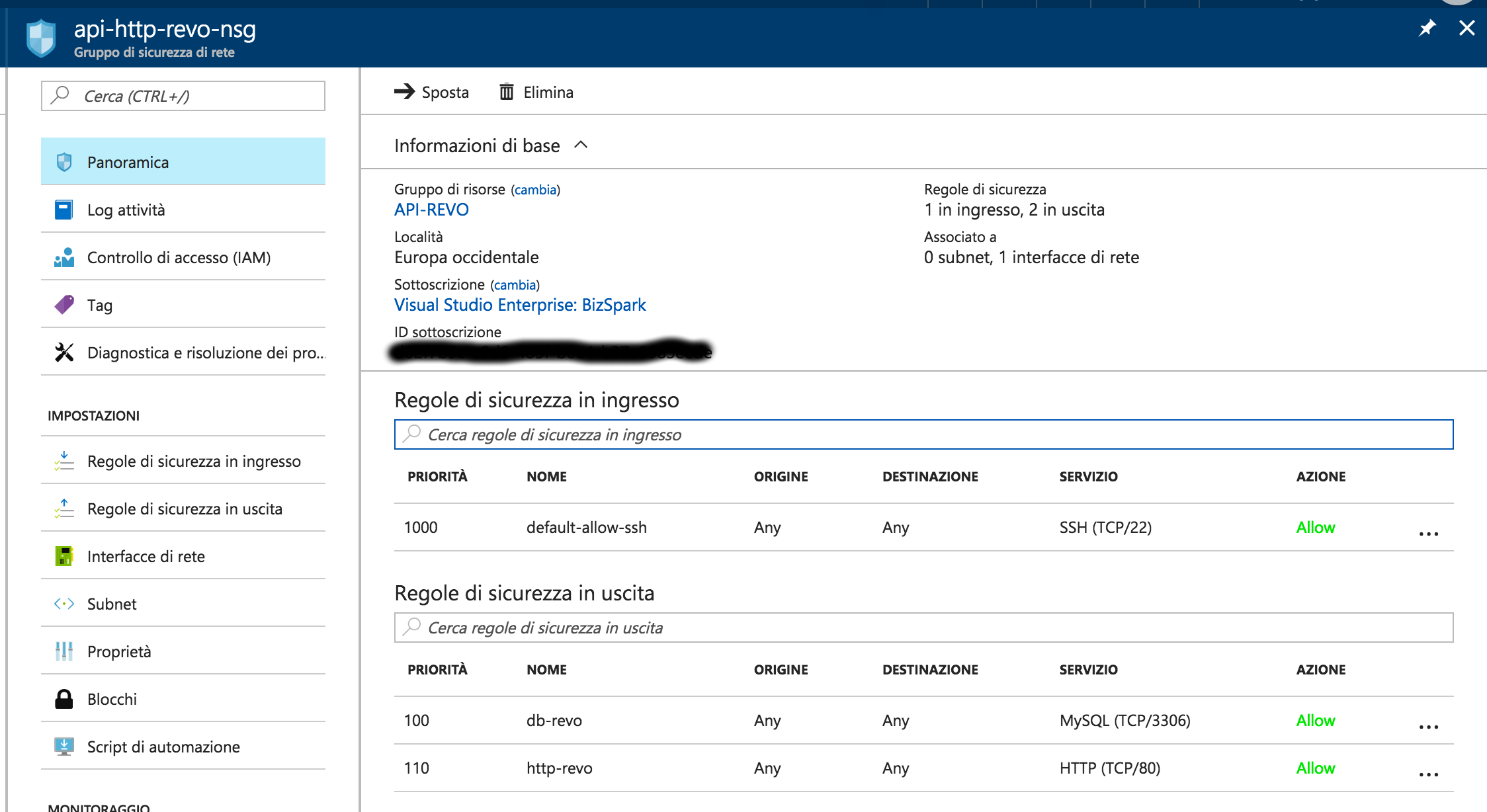Select Regole di sicurezza in uscita menu
Viewport: 1487px width, 812px height.
pos(185,508)
